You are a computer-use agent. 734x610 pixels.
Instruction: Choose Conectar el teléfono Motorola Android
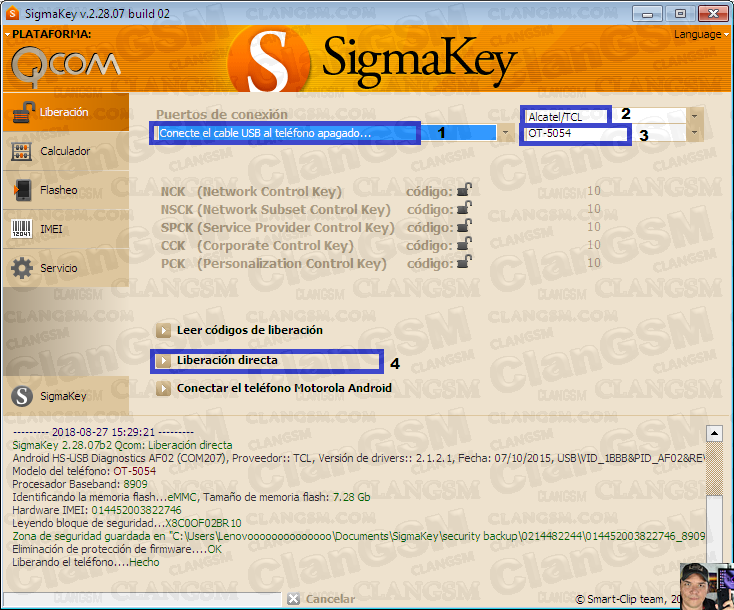pos(284,388)
